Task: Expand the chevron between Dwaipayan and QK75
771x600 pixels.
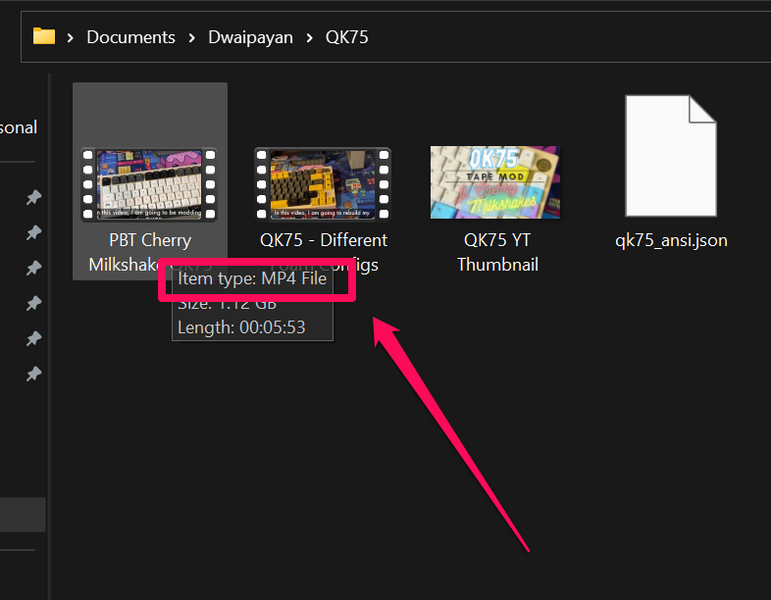Action: pos(310,38)
